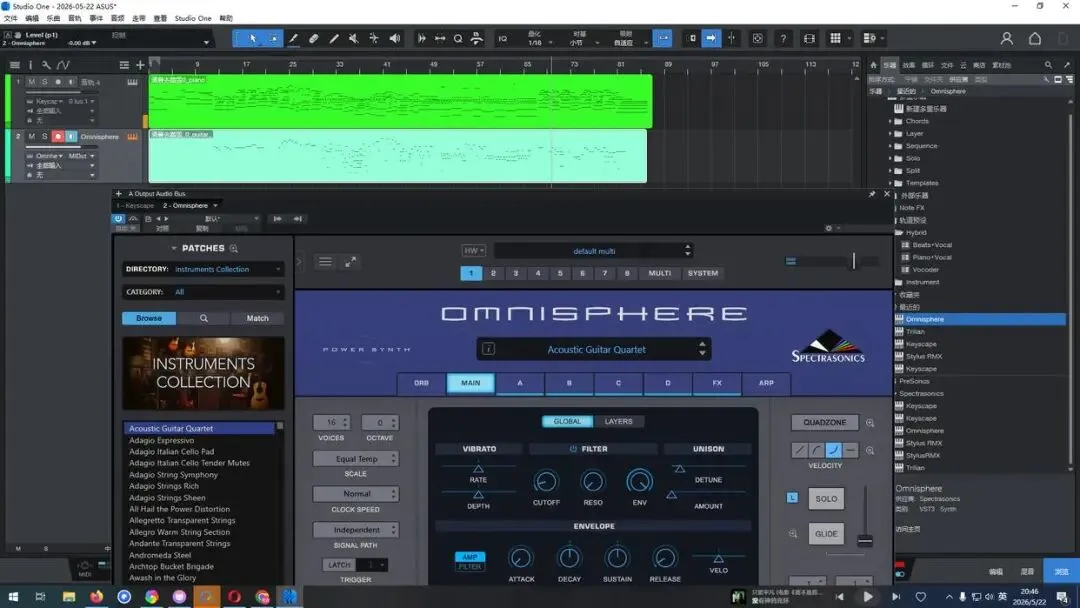Open the CATEGORY All dropdown

203,292
